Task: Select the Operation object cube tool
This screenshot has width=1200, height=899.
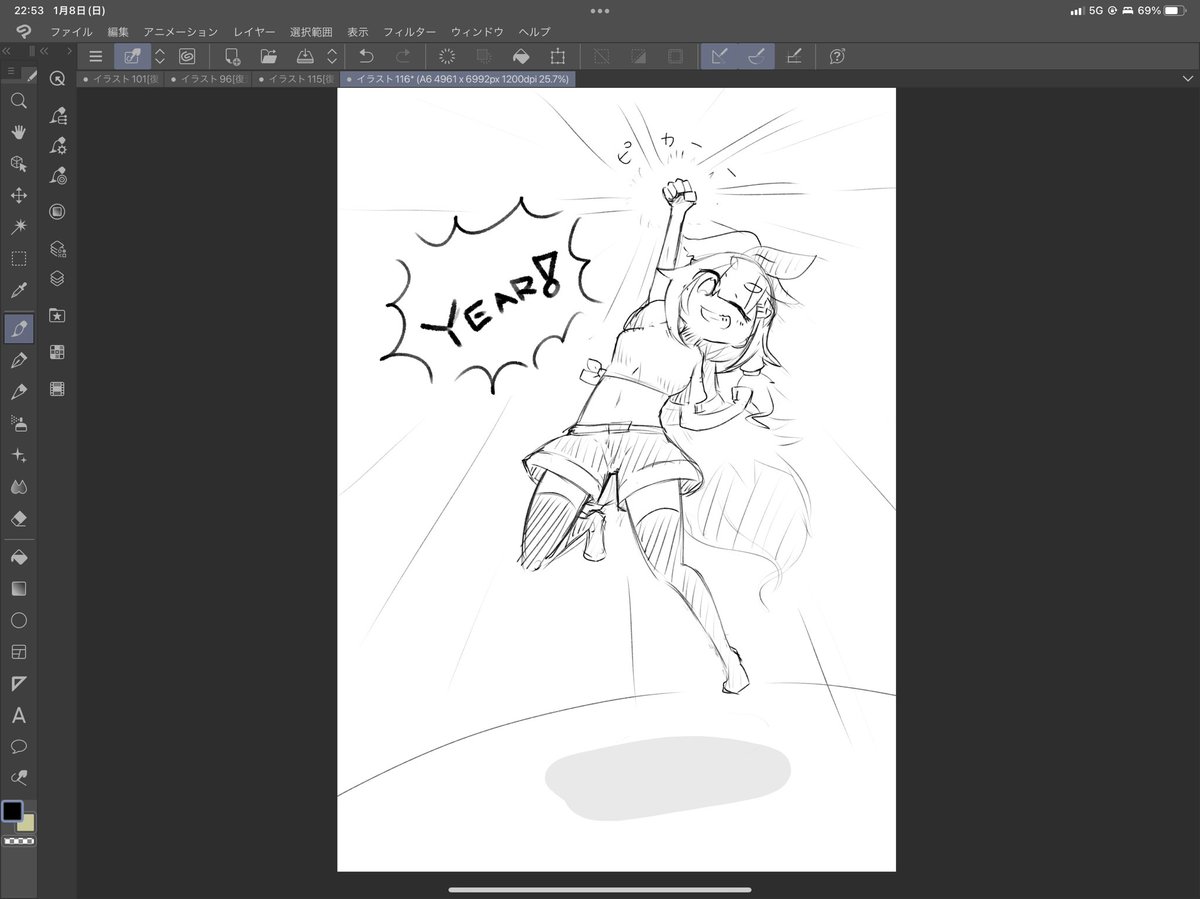Action: (x=18, y=163)
